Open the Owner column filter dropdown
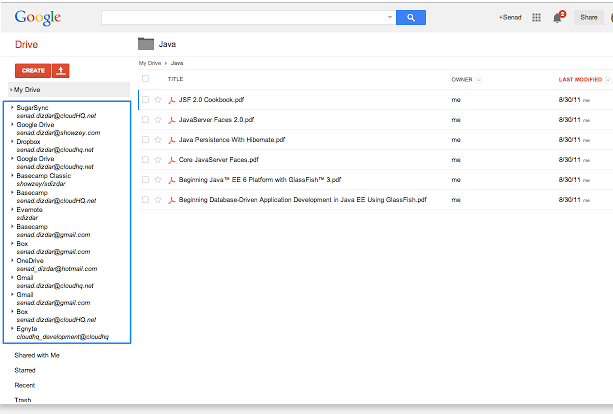Viewport: 613px width, 414px height. click(x=479, y=79)
